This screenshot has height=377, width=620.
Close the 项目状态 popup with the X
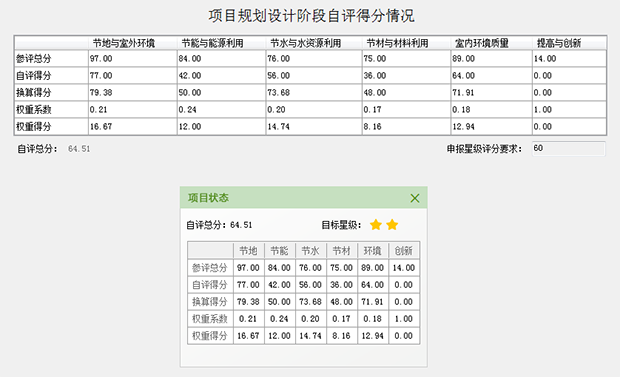(414, 198)
